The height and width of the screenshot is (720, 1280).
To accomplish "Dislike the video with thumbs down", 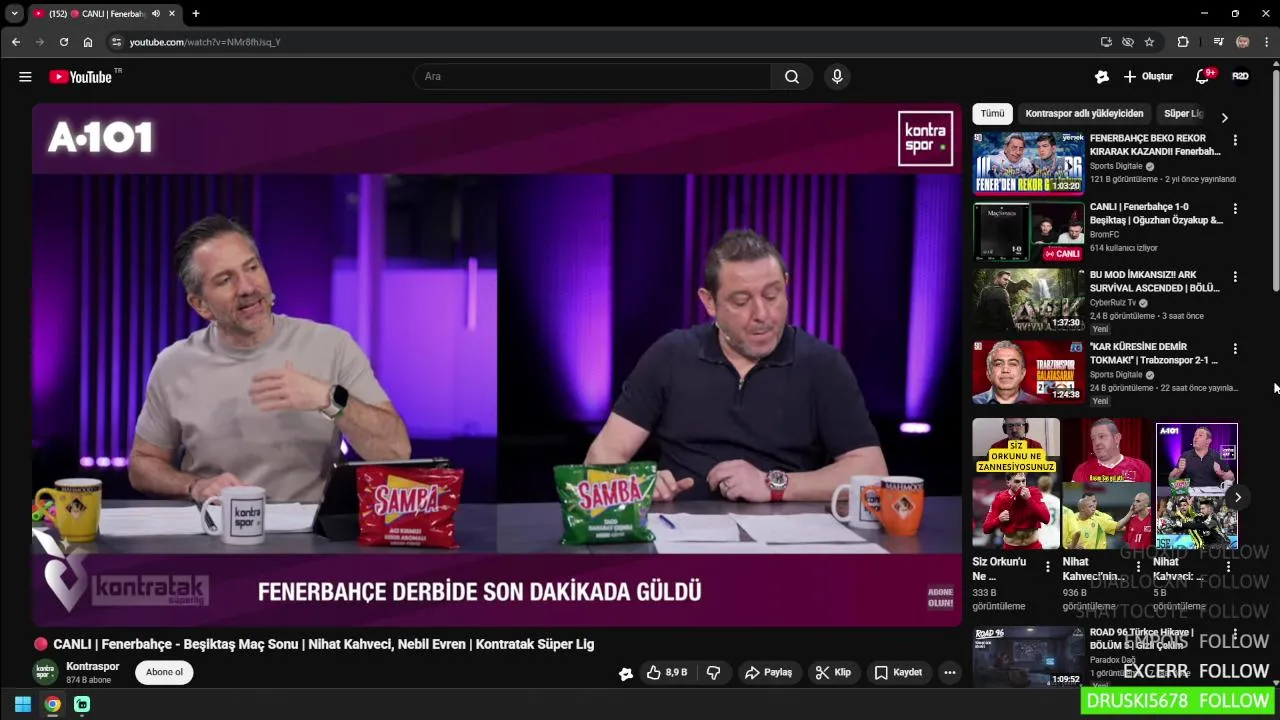I will point(714,673).
